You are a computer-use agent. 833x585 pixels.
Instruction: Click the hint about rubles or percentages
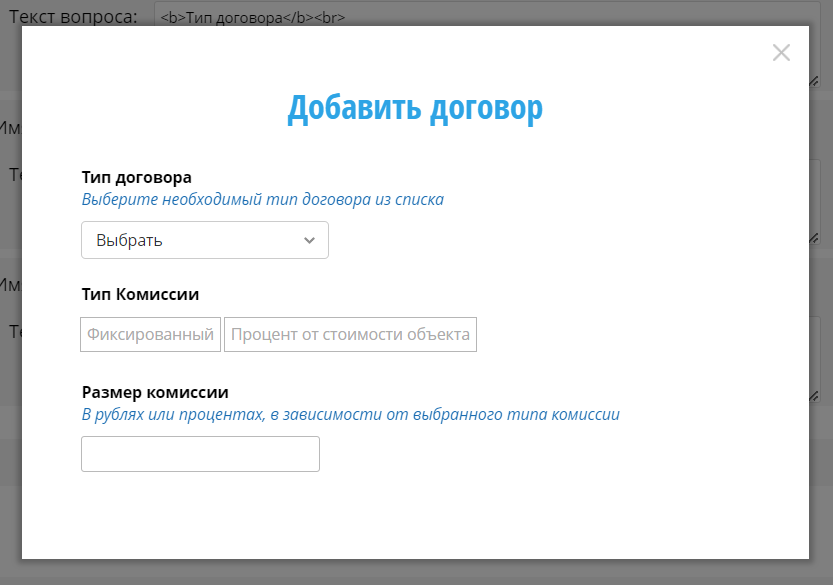(350, 414)
